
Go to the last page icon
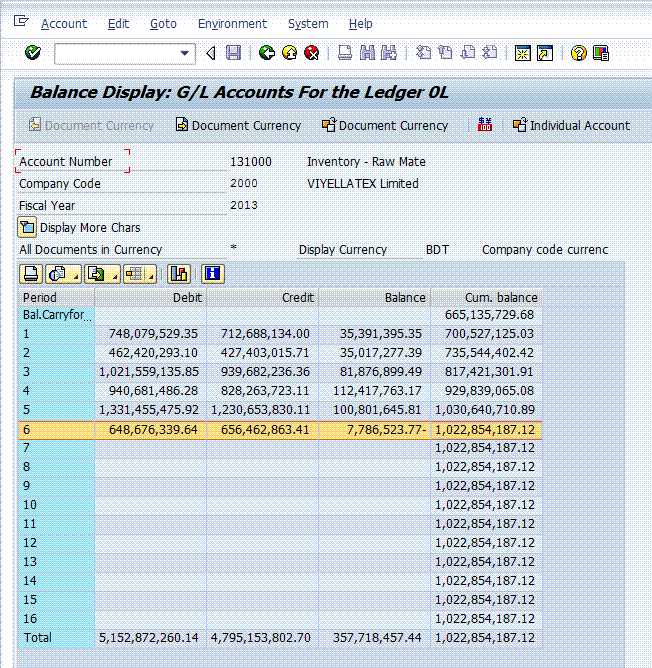point(490,53)
